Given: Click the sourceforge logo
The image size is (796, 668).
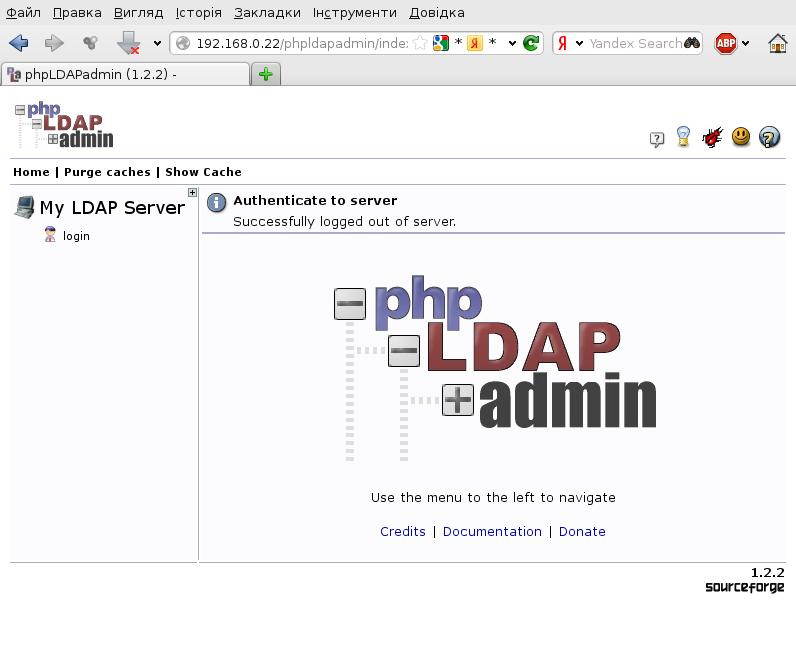Looking at the screenshot, I should point(745,587).
